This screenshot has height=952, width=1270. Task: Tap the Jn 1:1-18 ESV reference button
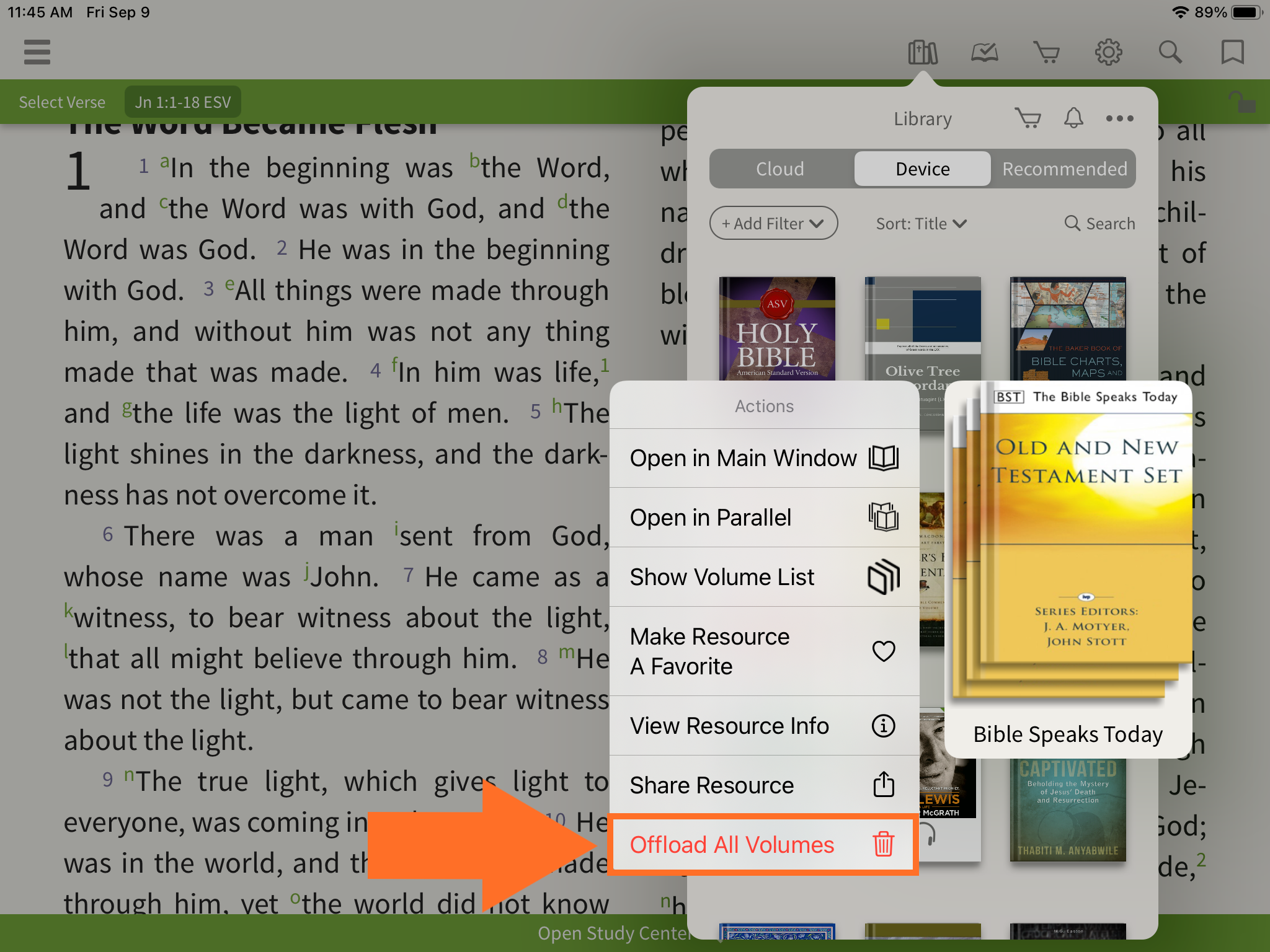183,102
